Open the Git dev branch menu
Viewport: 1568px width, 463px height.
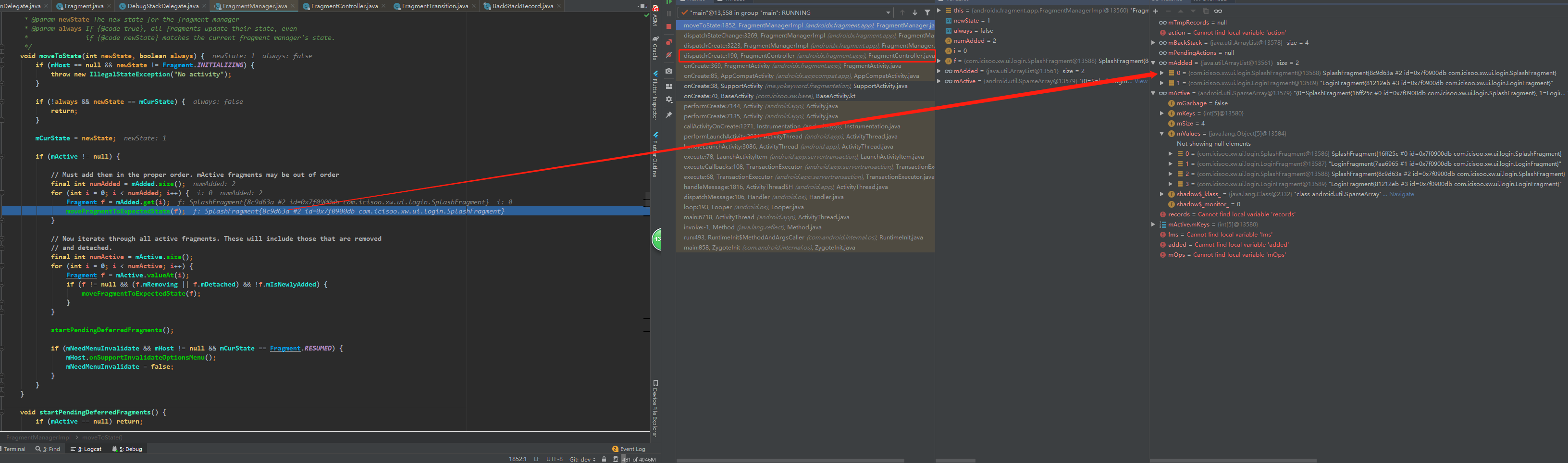point(582,459)
